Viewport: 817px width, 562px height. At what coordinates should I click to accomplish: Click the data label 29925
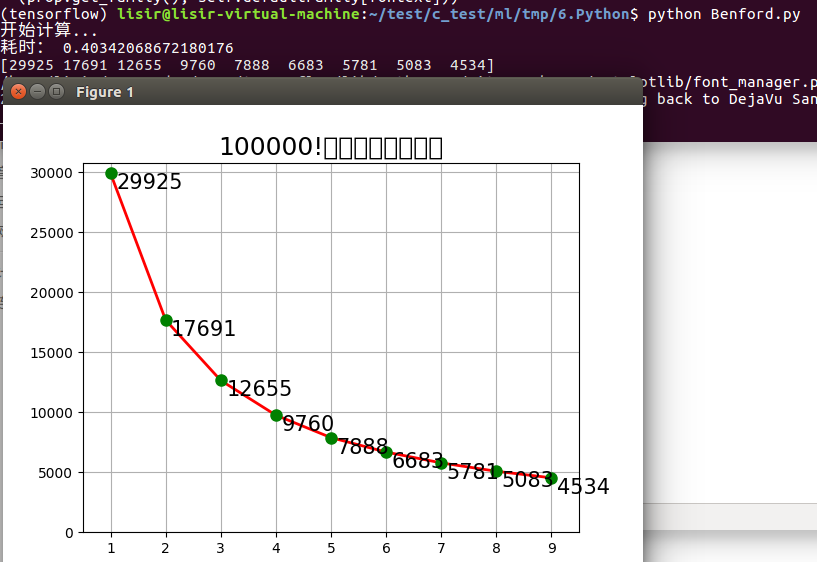pos(150,182)
